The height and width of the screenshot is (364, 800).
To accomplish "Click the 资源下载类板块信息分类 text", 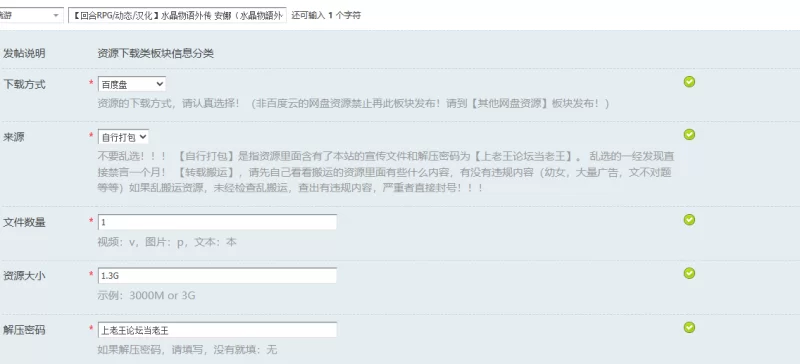I will pyautogui.click(x=156, y=54).
